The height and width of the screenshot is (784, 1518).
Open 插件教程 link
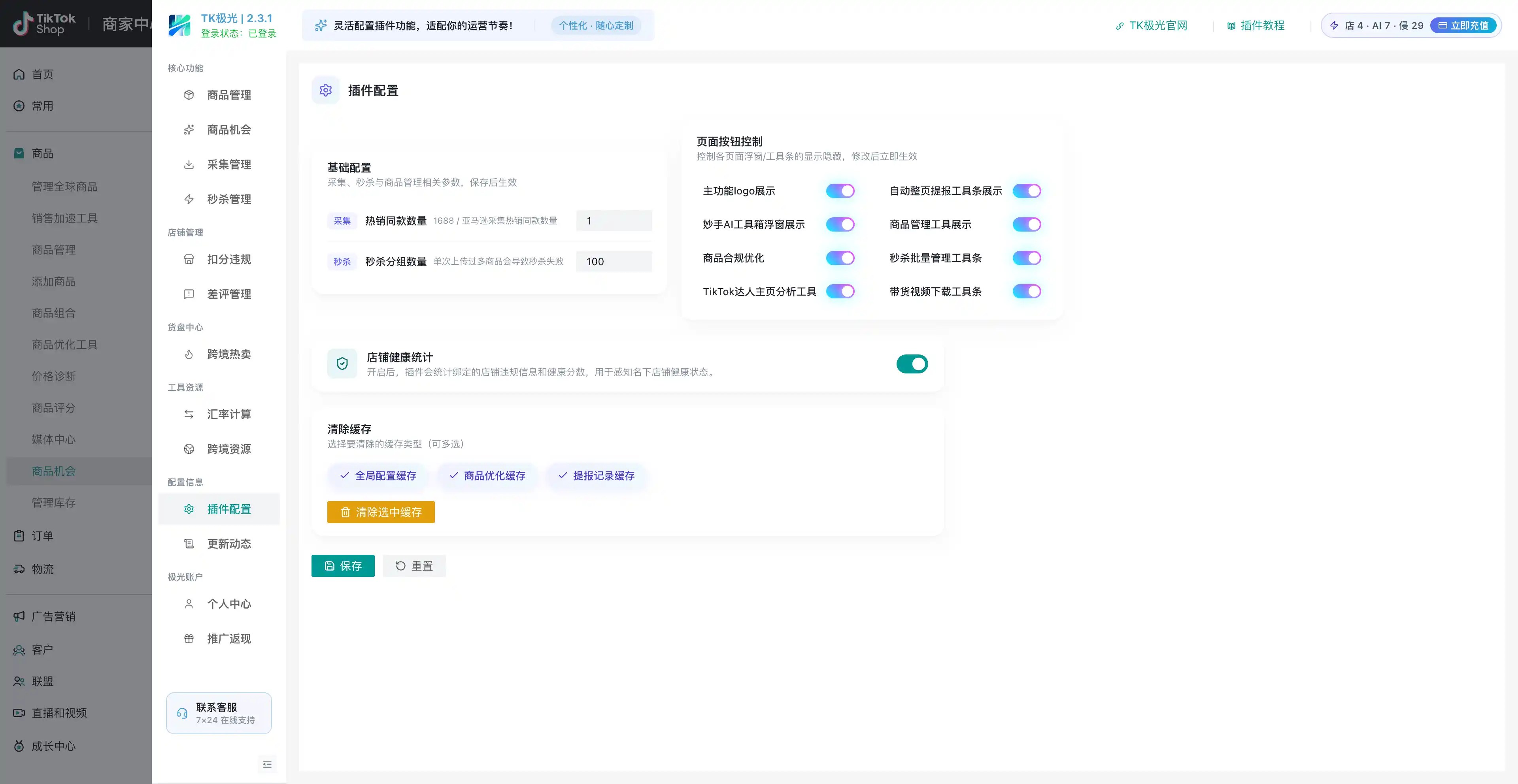[1255, 25]
